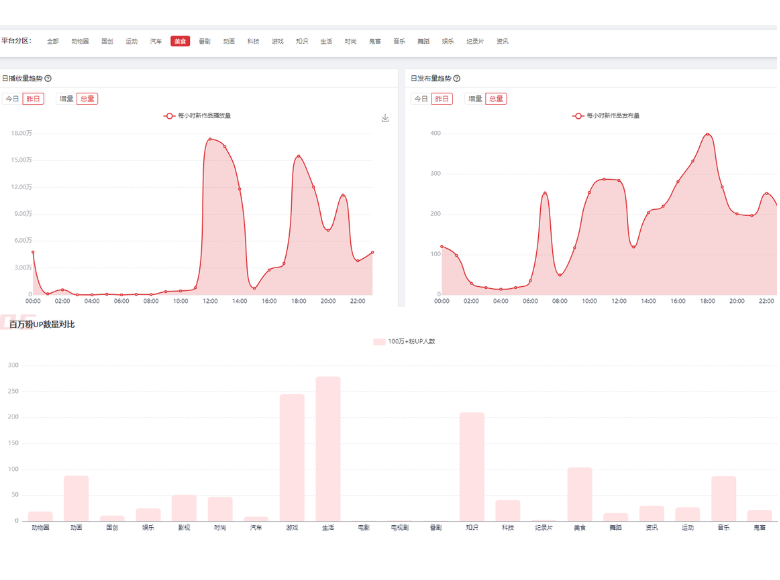Click the 美食 selected category button
780x580 pixels.
click(180, 41)
